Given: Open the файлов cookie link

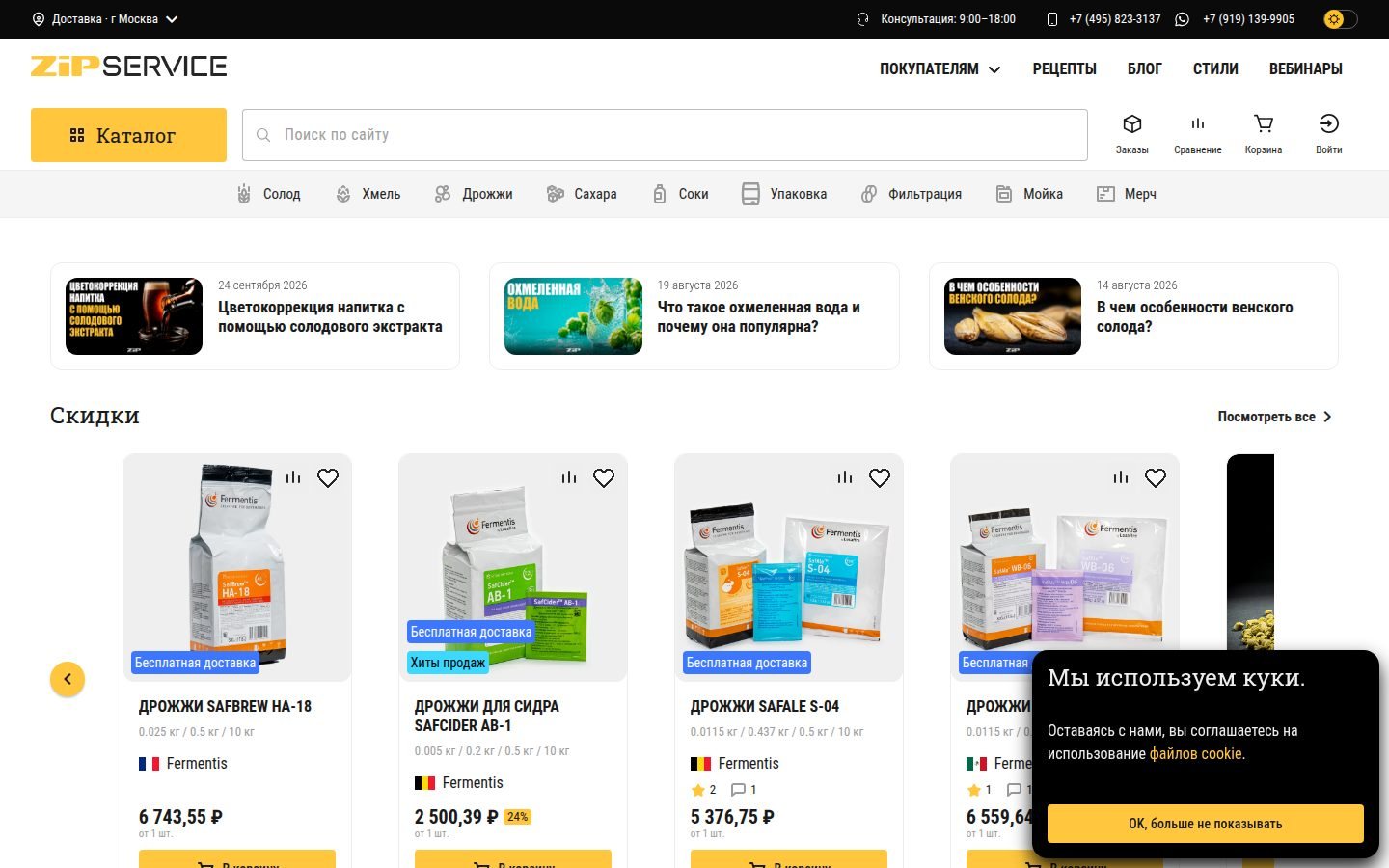Looking at the screenshot, I should (1196, 754).
